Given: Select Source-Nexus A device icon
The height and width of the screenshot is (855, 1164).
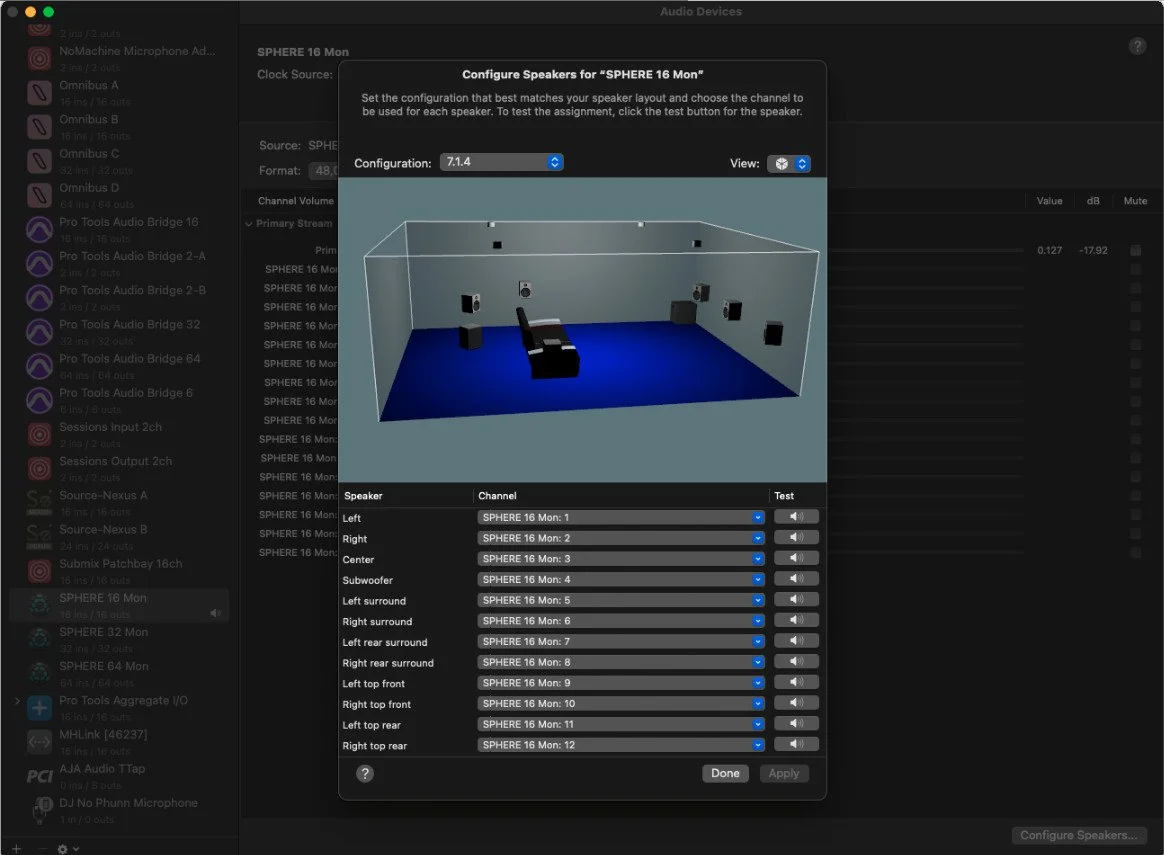Looking at the screenshot, I should [x=39, y=502].
